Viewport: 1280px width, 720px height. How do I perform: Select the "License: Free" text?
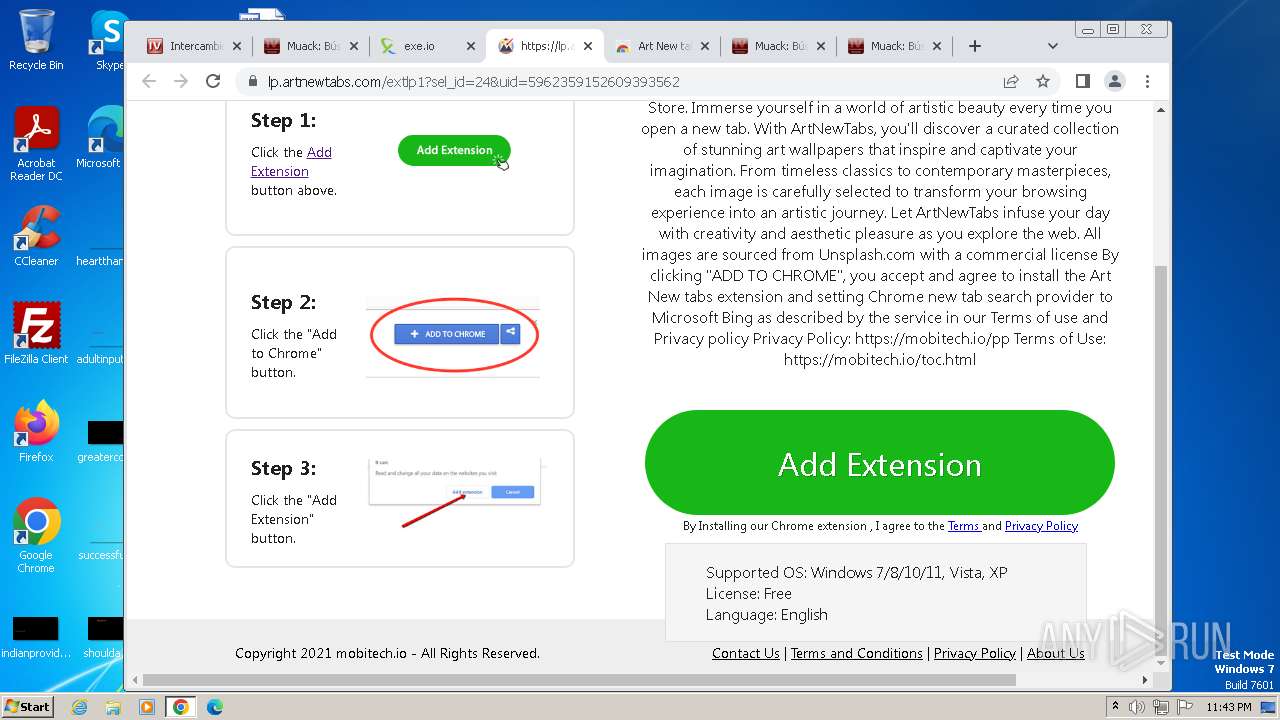coord(749,594)
